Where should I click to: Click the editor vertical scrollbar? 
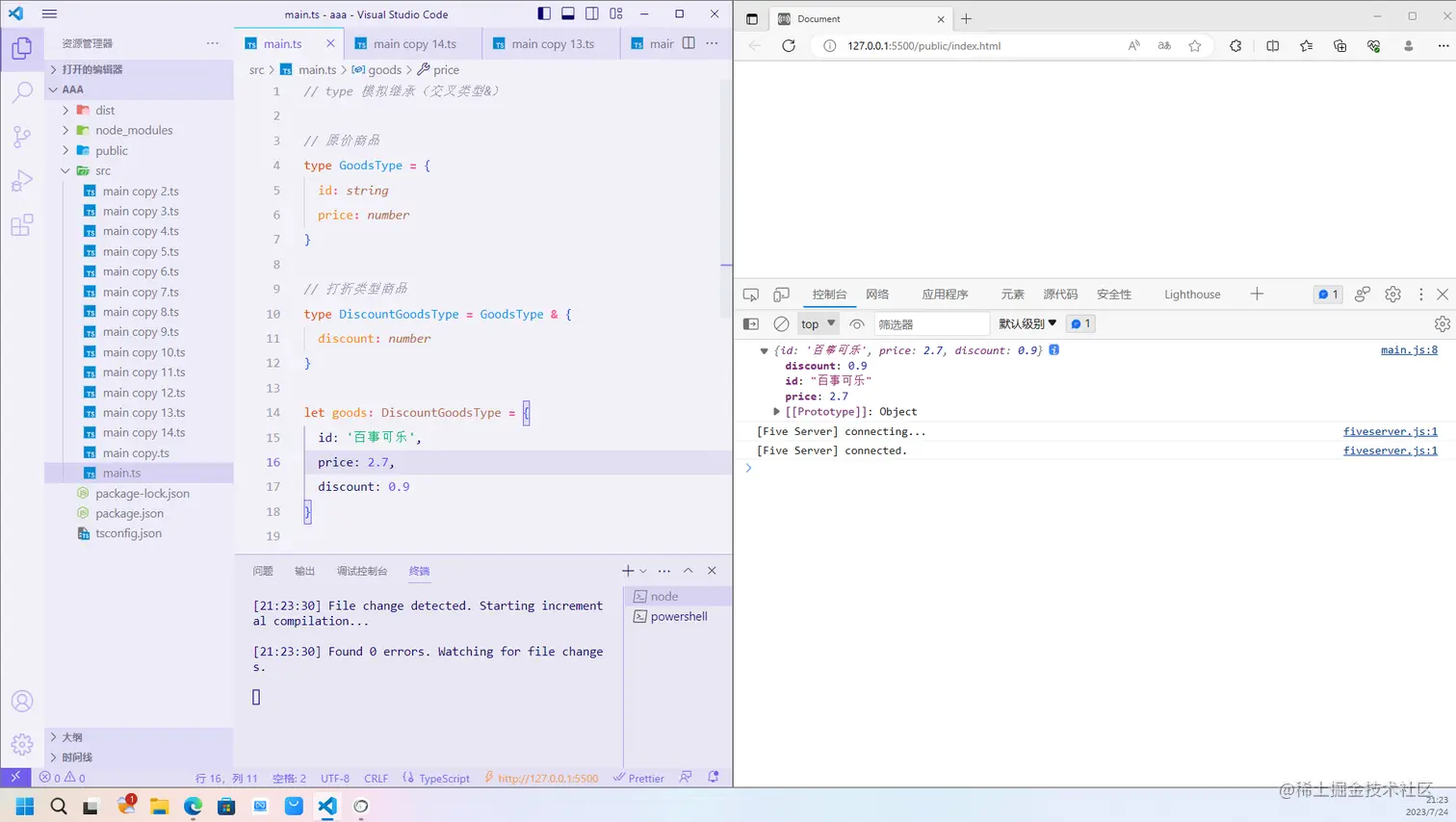[726, 197]
